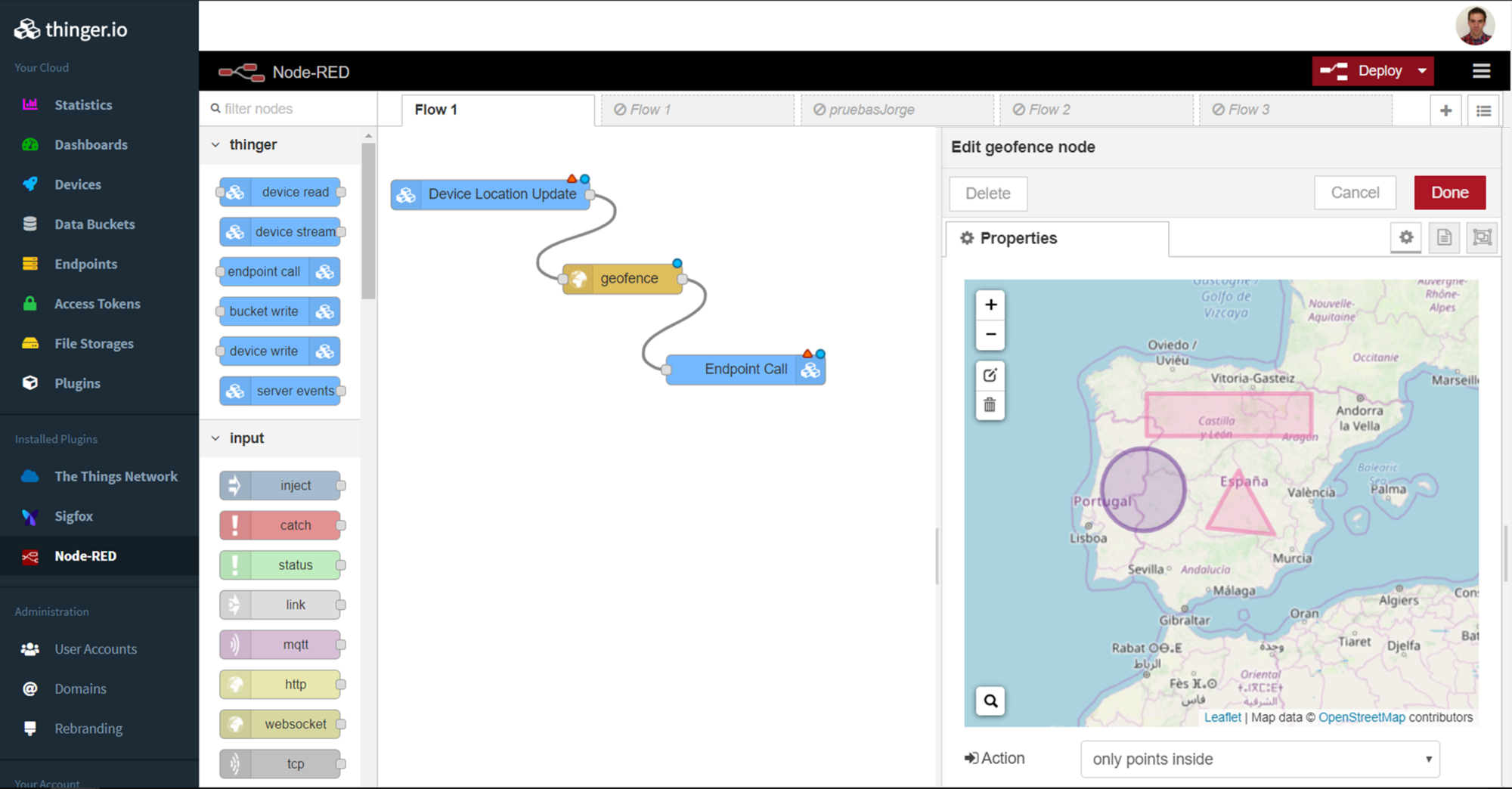Click the edit layers map tool

(x=990, y=376)
